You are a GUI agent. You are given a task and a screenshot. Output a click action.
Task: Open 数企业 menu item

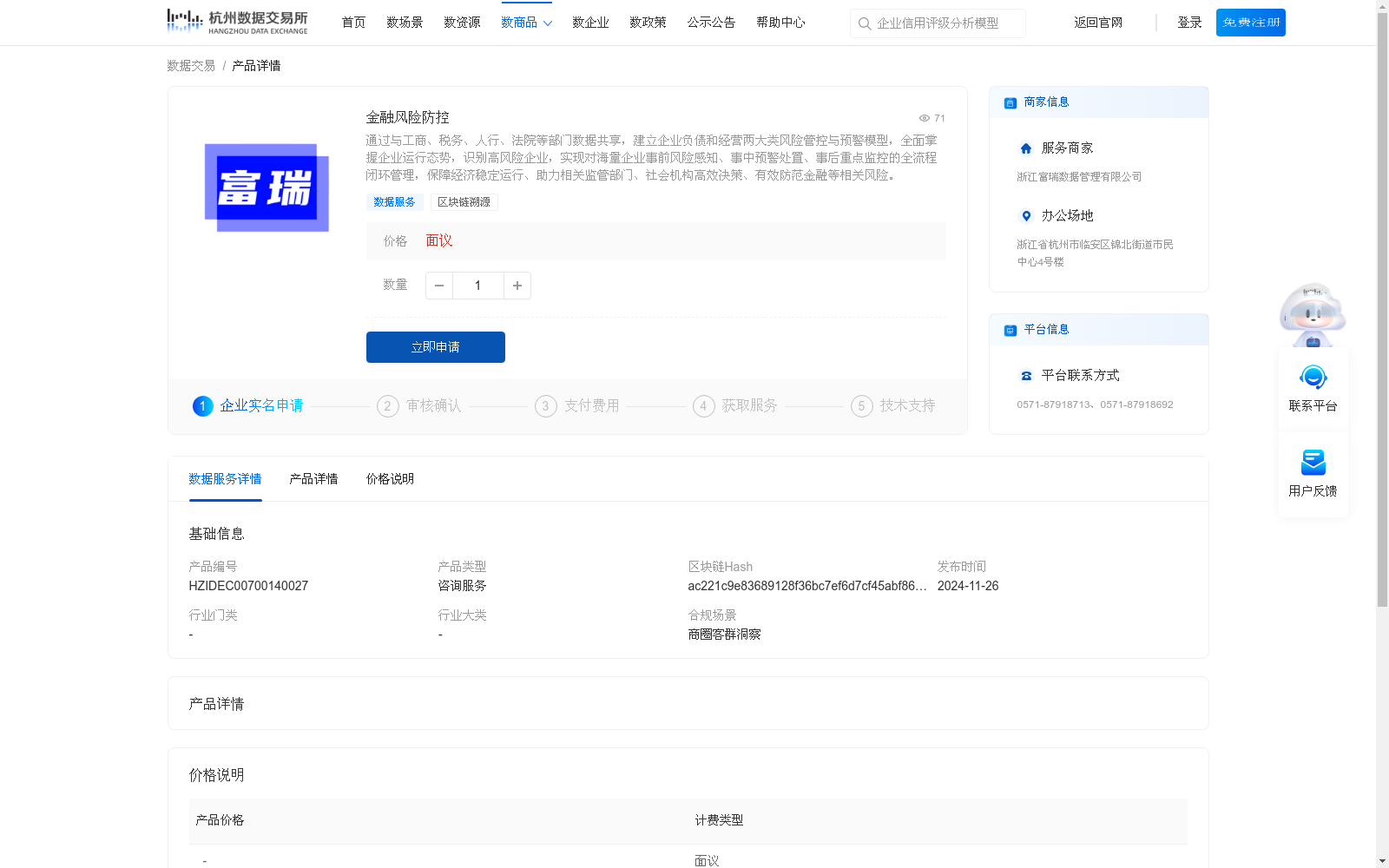[x=590, y=23]
